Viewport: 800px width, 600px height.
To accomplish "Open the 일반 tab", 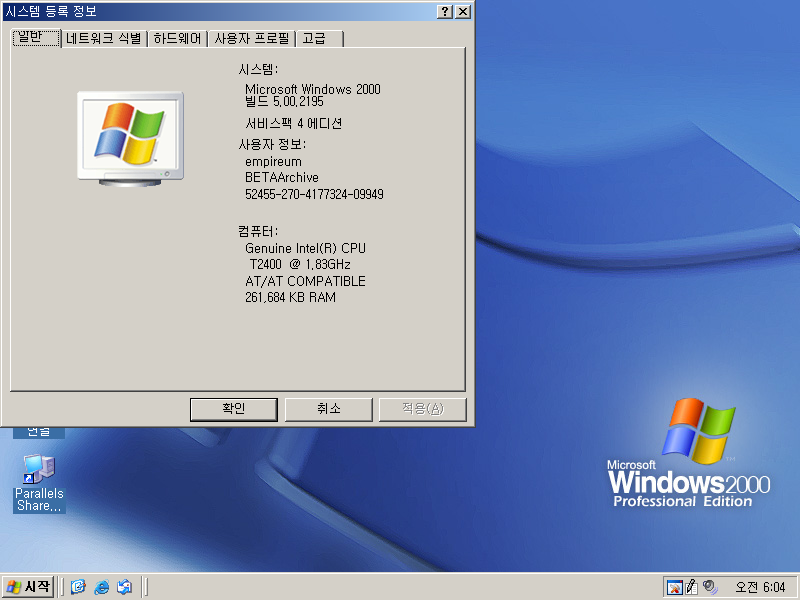I will click(x=36, y=38).
